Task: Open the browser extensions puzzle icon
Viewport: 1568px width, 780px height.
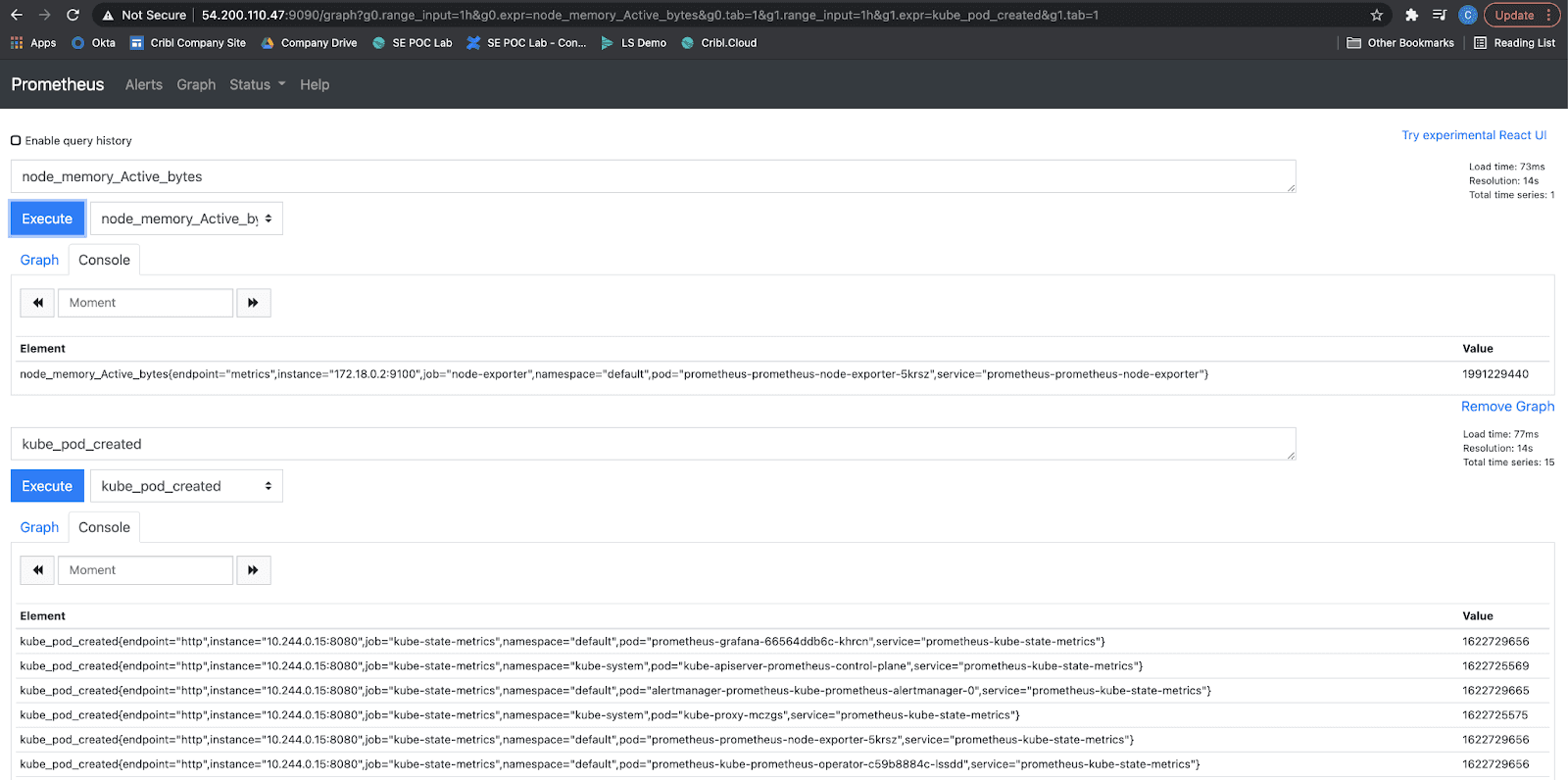Action: pos(1411,15)
